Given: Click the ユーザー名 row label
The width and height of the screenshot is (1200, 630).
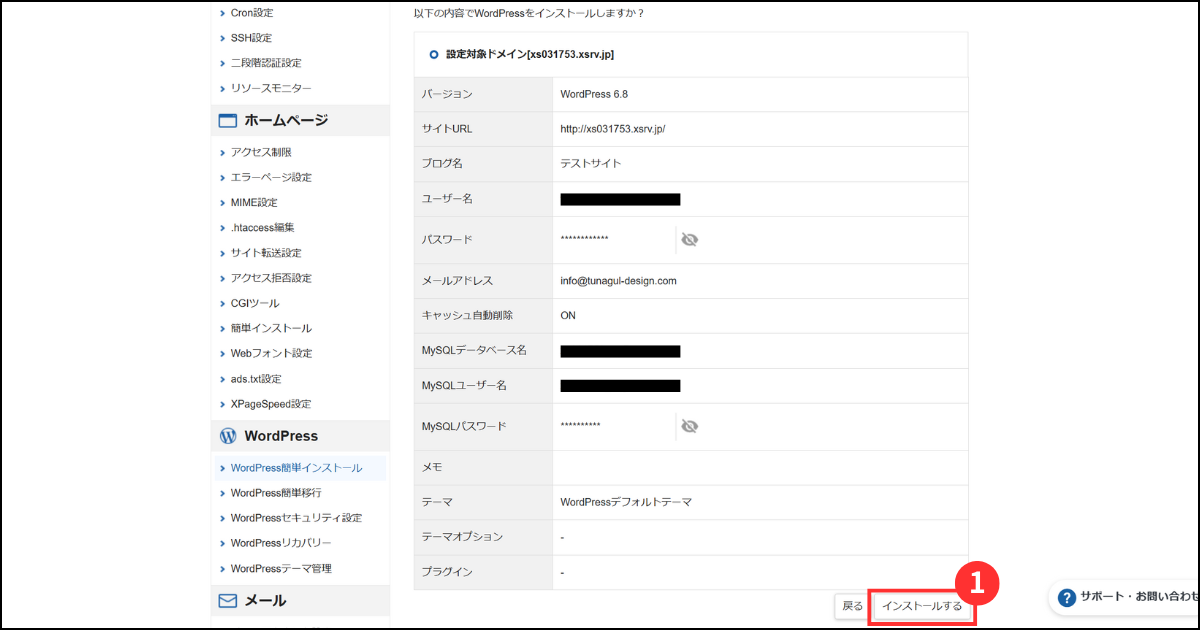Looking at the screenshot, I should (x=447, y=199).
